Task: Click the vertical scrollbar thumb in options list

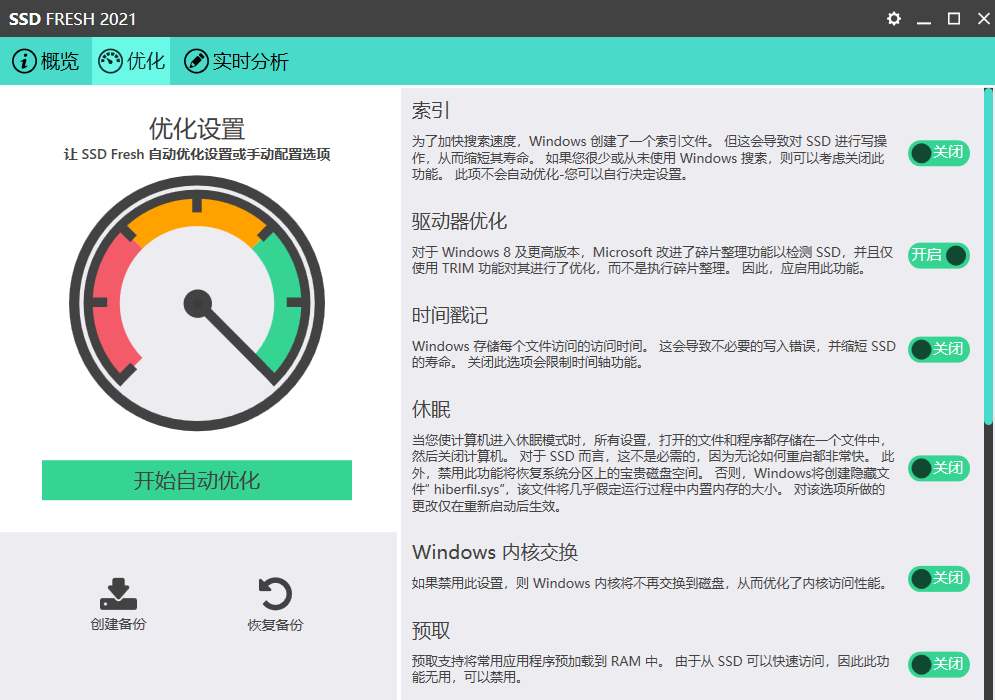Action: tap(988, 256)
